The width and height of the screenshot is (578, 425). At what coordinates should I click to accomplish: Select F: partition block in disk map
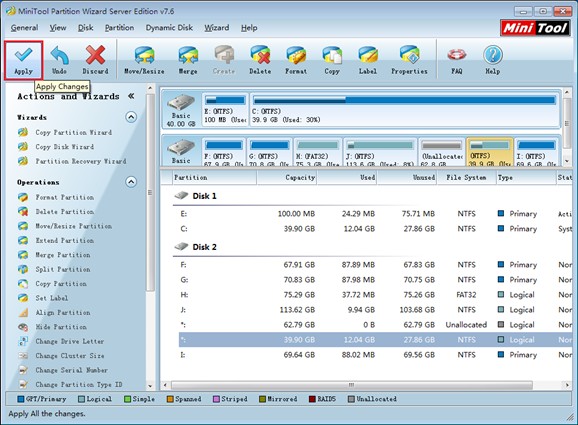click(223, 152)
